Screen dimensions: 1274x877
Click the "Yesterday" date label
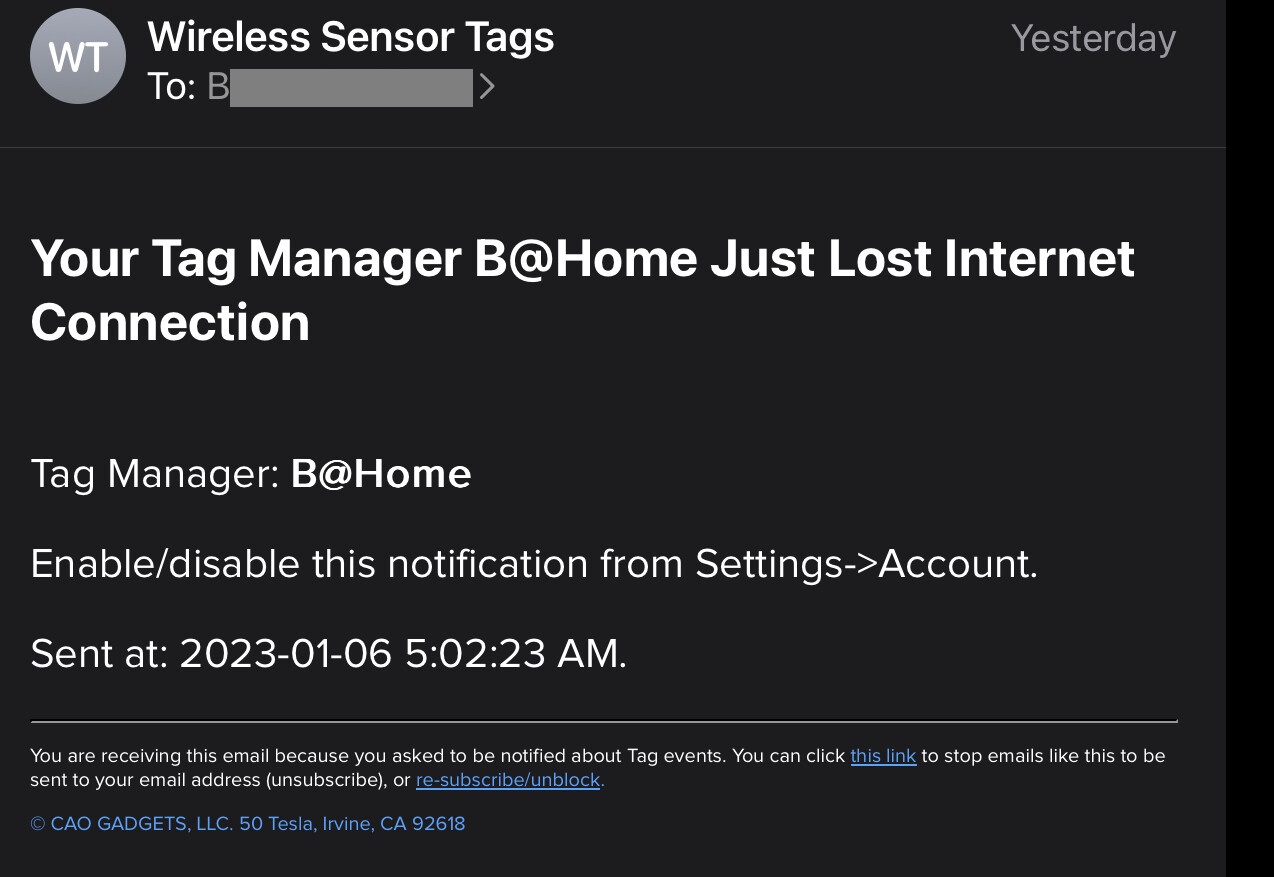[x=1092, y=39]
